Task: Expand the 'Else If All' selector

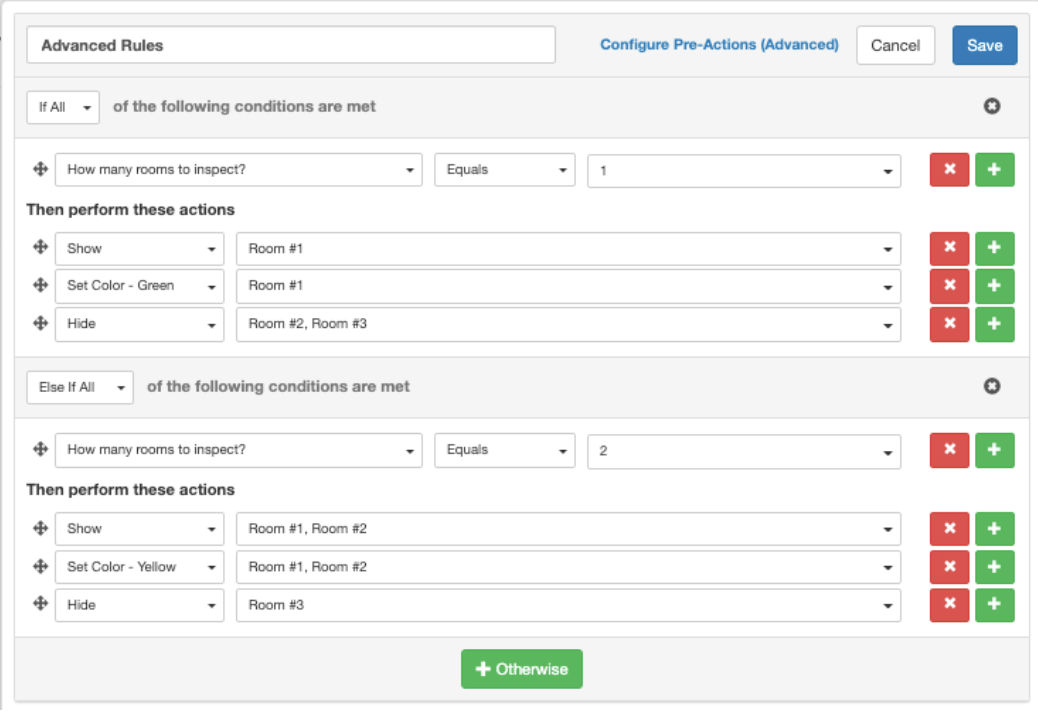Action: coord(79,386)
